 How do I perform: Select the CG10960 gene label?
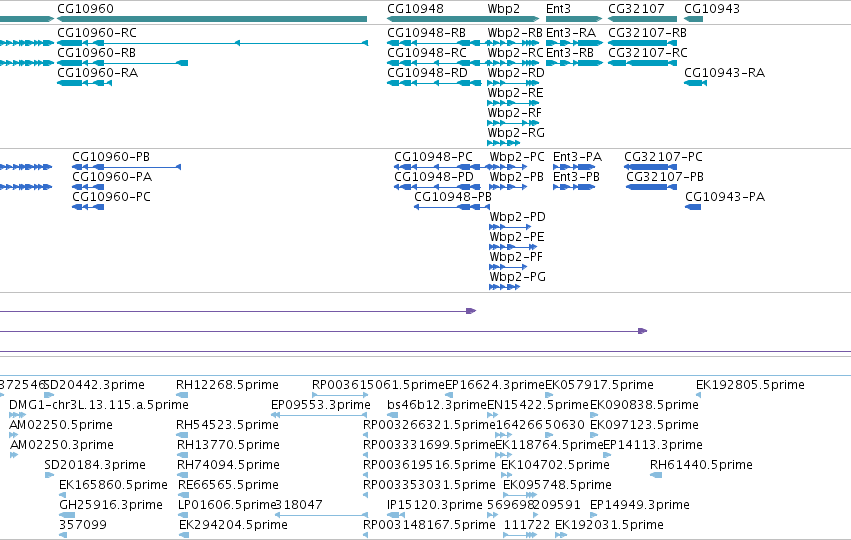(x=85, y=9)
